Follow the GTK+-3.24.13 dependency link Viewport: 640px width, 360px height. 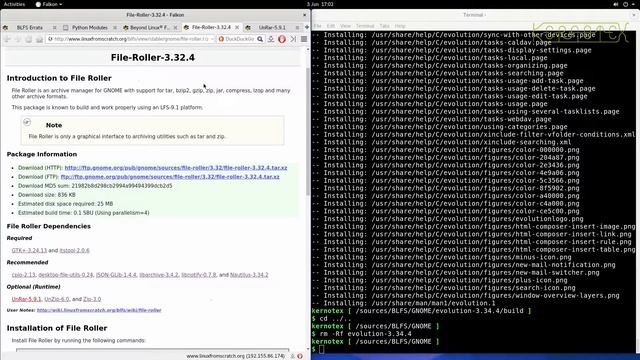click(x=29, y=250)
